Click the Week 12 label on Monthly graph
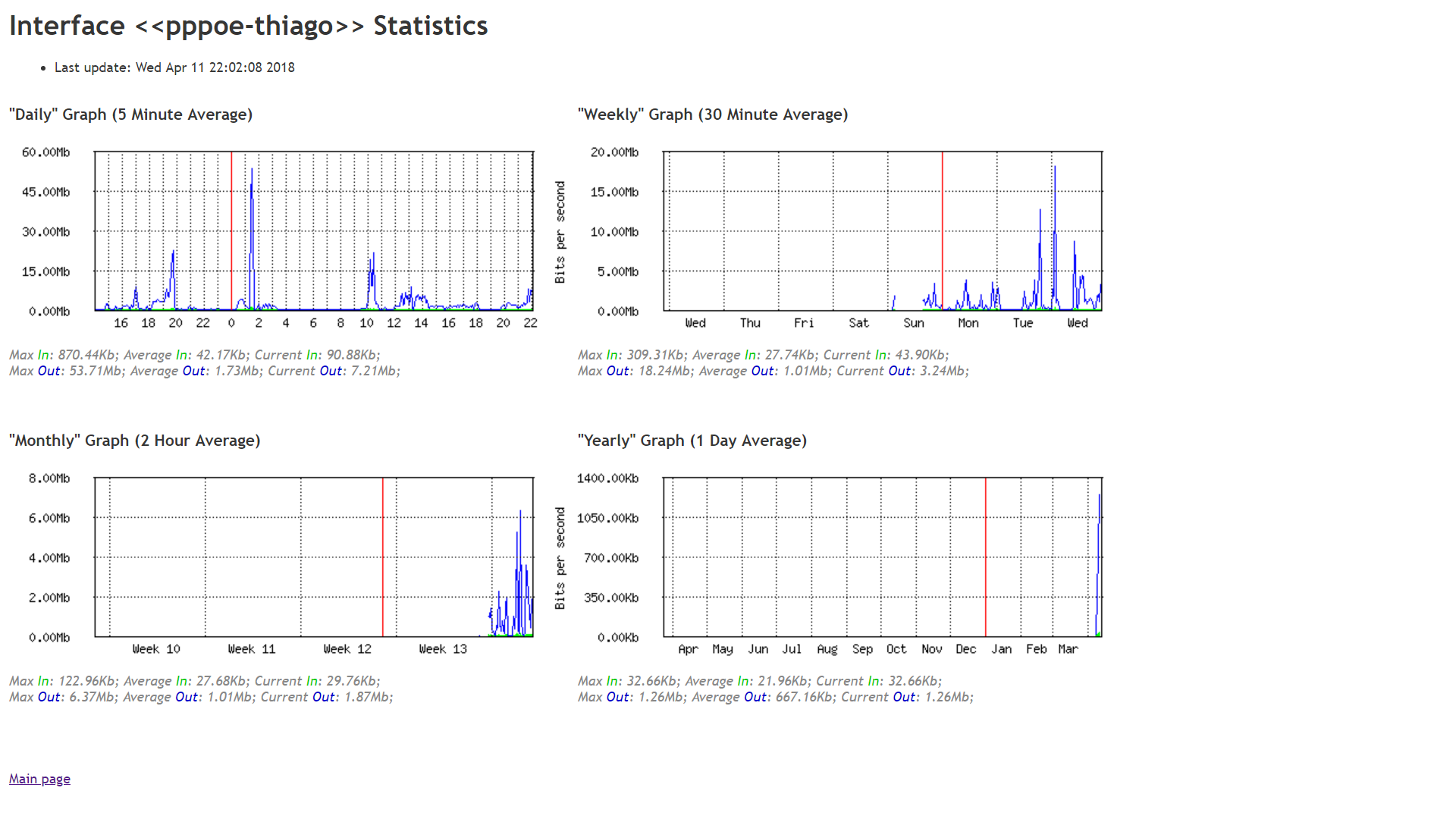1456x819 pixels. point(347,649)
